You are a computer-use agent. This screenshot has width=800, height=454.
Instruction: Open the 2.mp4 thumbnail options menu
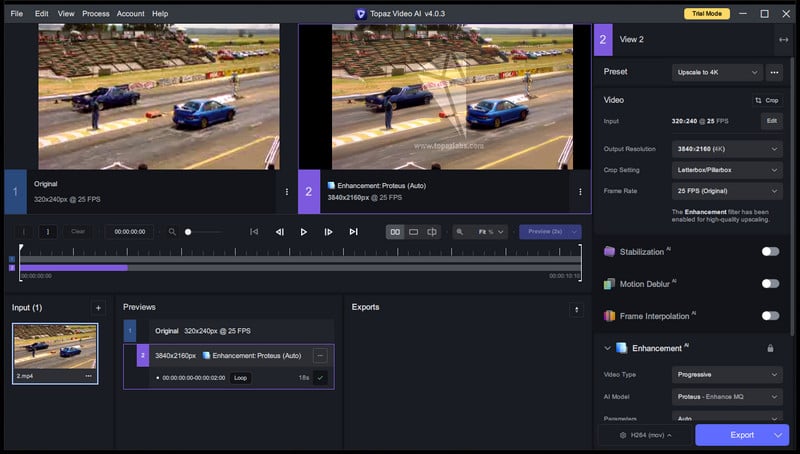click(x=89, y=376)
